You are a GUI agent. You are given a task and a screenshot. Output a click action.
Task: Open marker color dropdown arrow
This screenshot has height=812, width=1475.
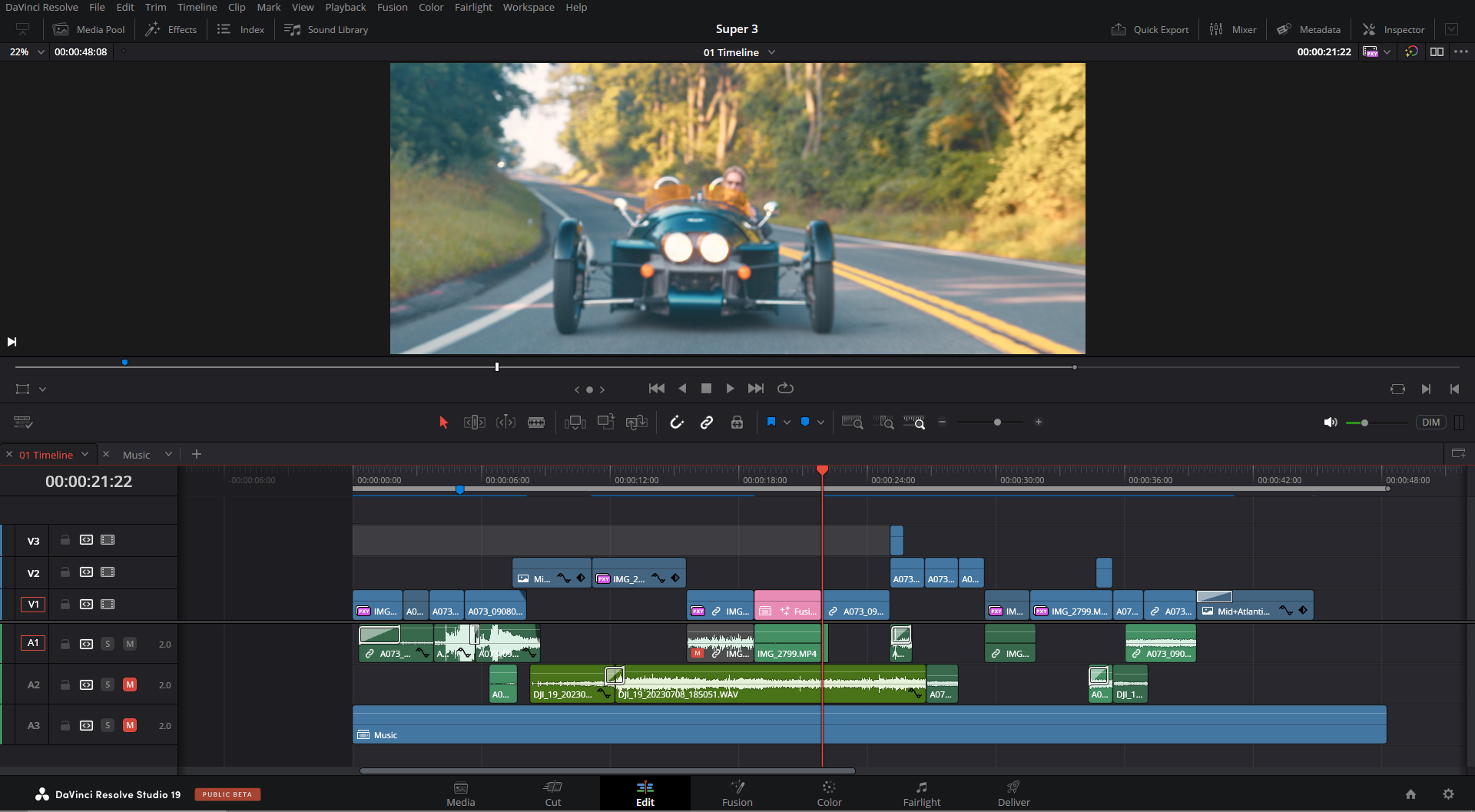(x=821, y=423)
